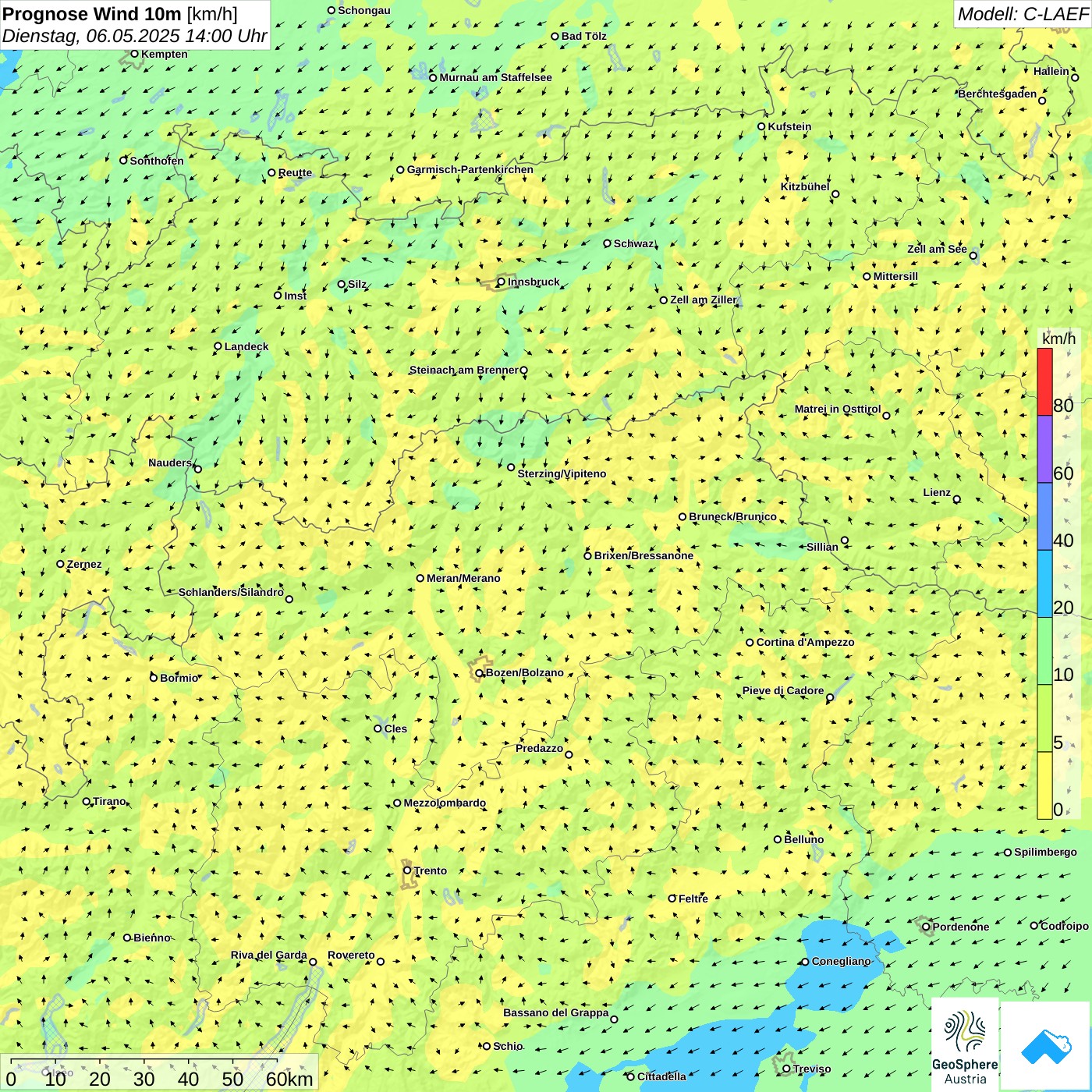1092x1092 pixels.
Task: Click the green 10–20 km/h legend segment
Action: pos(1044,651)
